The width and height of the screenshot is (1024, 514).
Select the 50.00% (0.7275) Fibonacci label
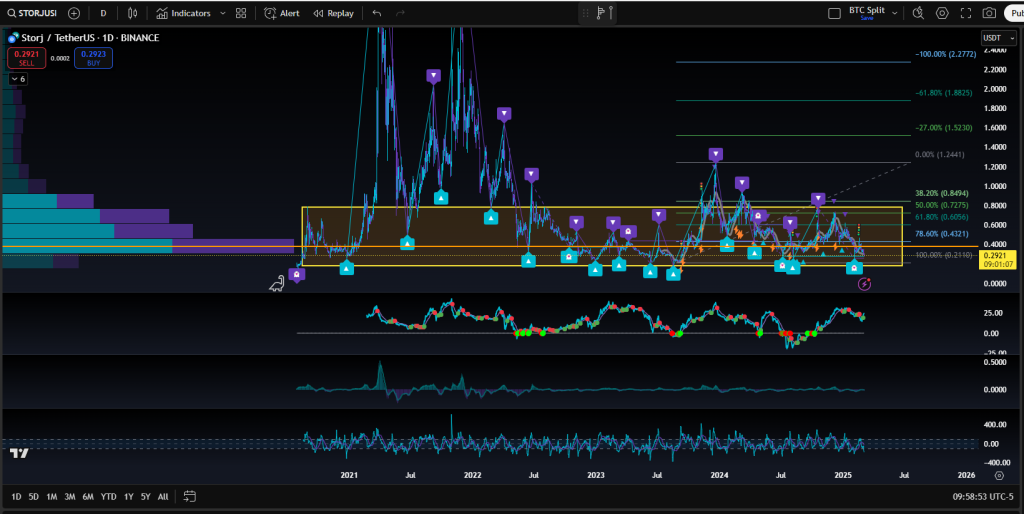point(942,205)
